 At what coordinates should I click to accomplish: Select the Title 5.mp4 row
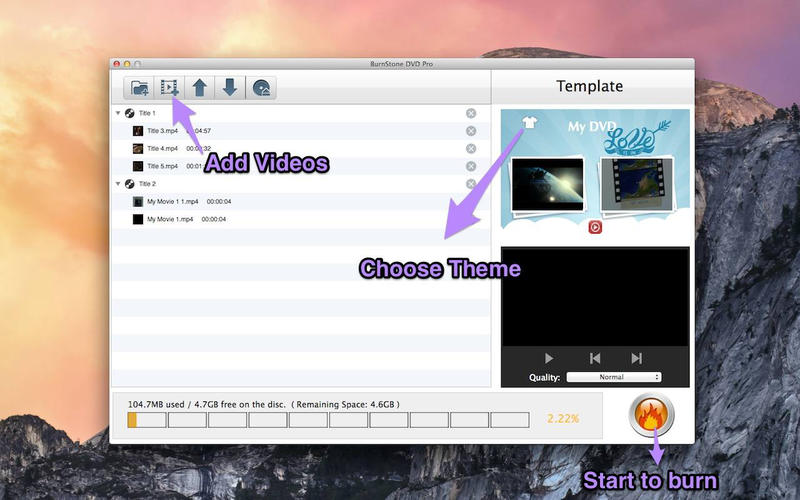(x=301, y=166)
